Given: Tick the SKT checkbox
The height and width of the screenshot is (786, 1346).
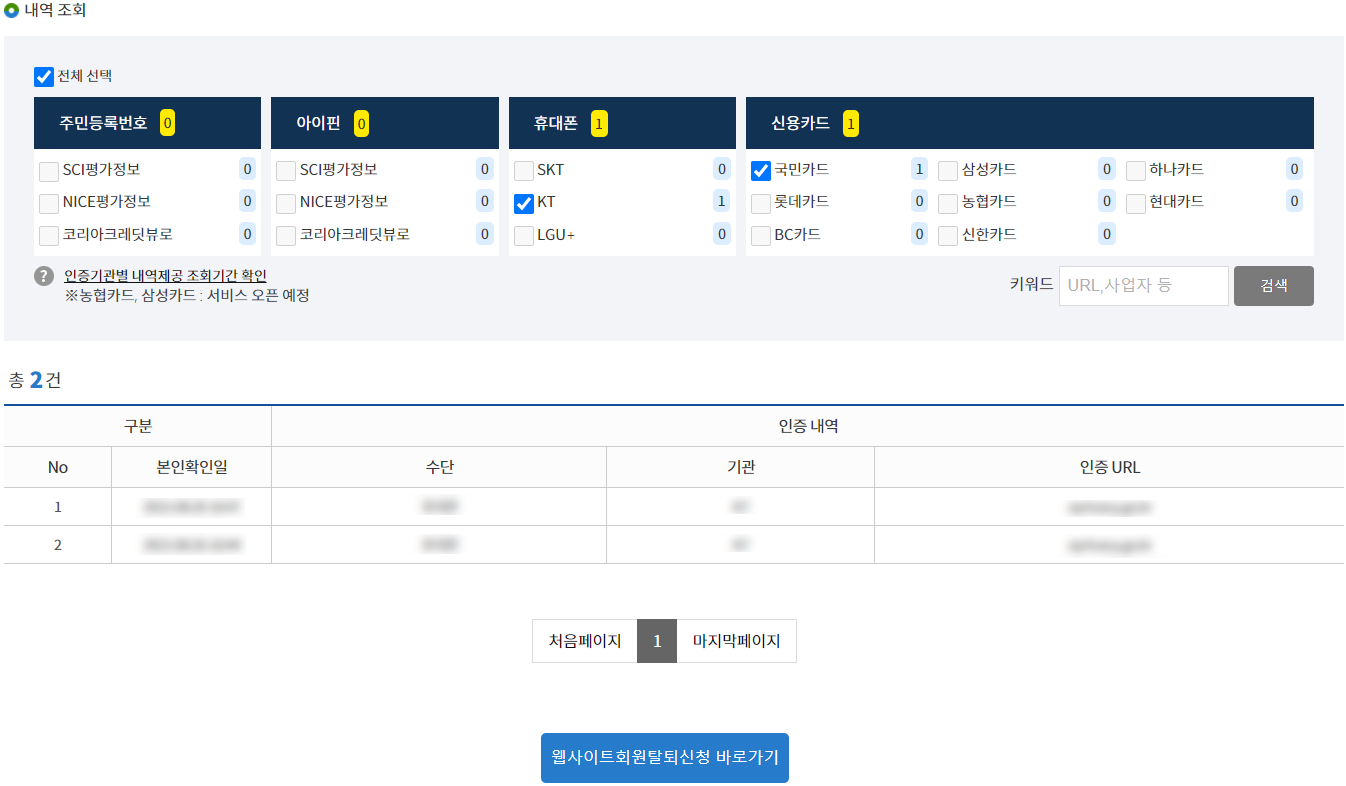Looking at the screenshot, I should point(524,171).
